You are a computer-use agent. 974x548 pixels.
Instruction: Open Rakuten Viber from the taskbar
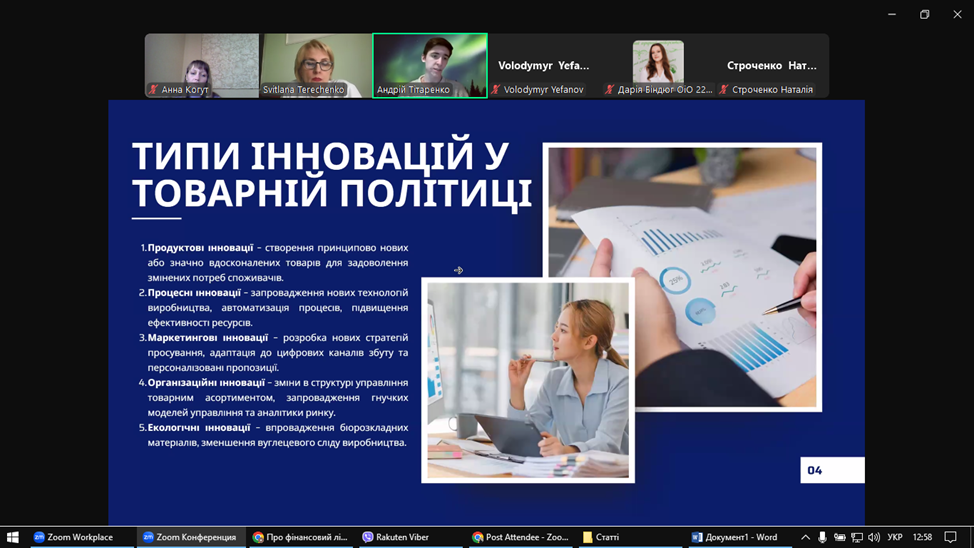396,537
